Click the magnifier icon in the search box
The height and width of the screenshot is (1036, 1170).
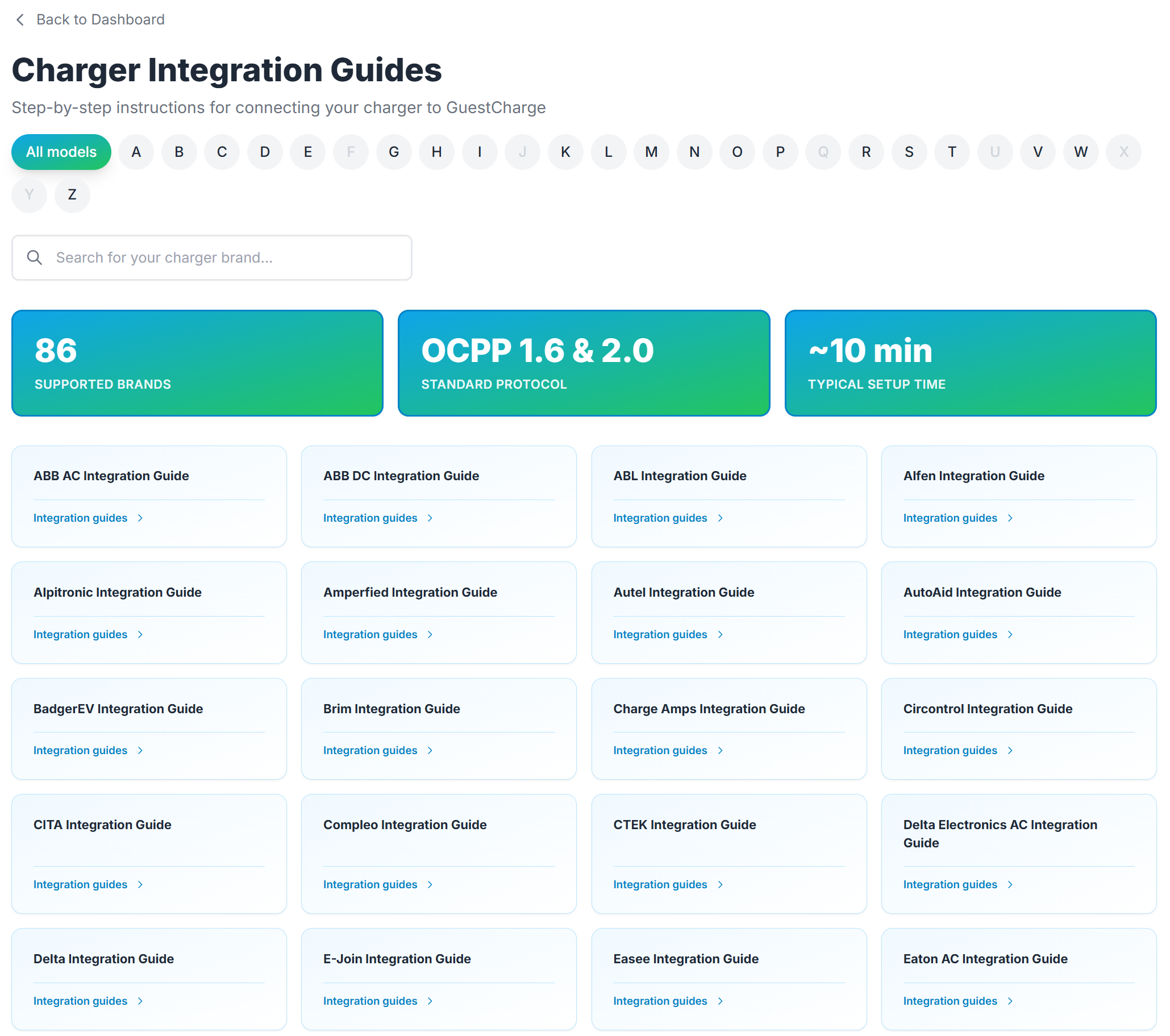click(35, 257)
